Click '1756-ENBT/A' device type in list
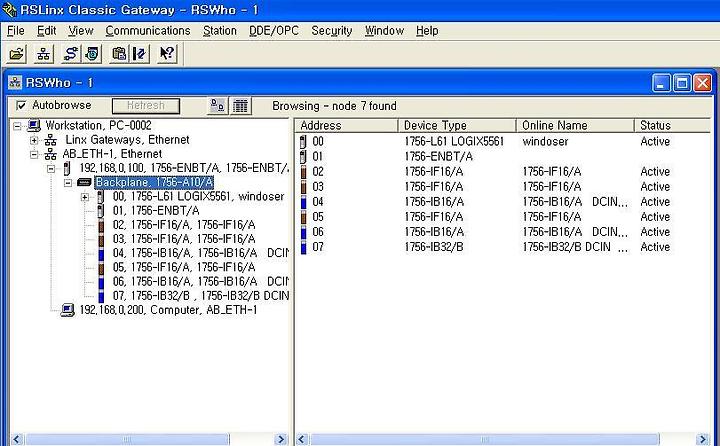720x446 pixels. pos(438,157)
